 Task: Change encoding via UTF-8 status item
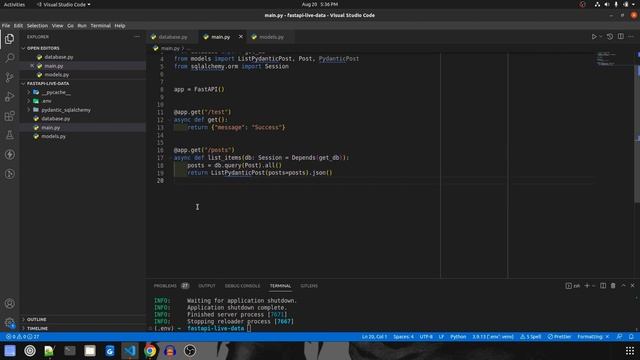point(426,337)
